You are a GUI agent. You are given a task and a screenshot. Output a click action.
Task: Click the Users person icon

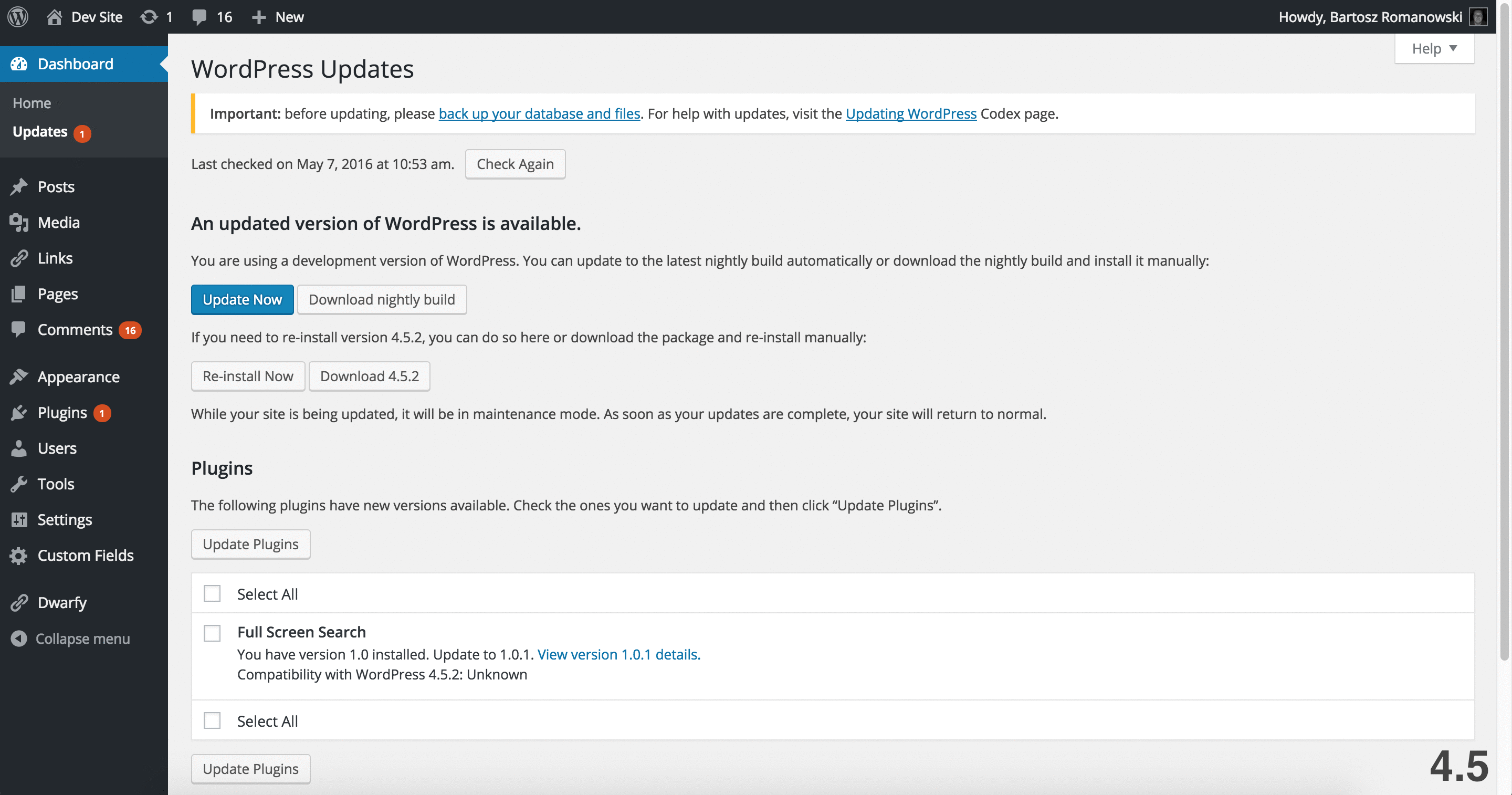19,448
